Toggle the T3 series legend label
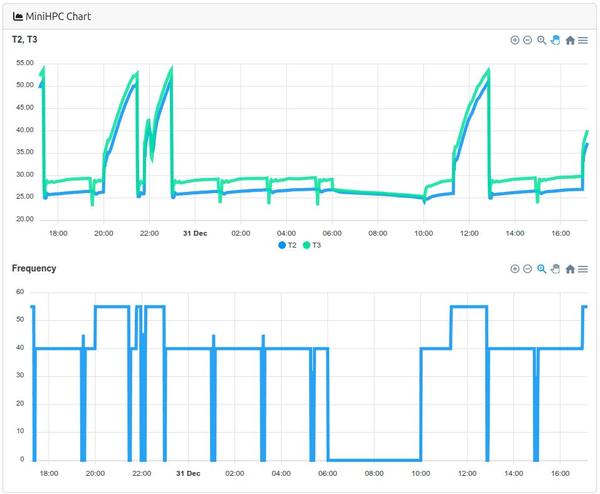This screenshot has width=600, height=494. click(317, 245)
